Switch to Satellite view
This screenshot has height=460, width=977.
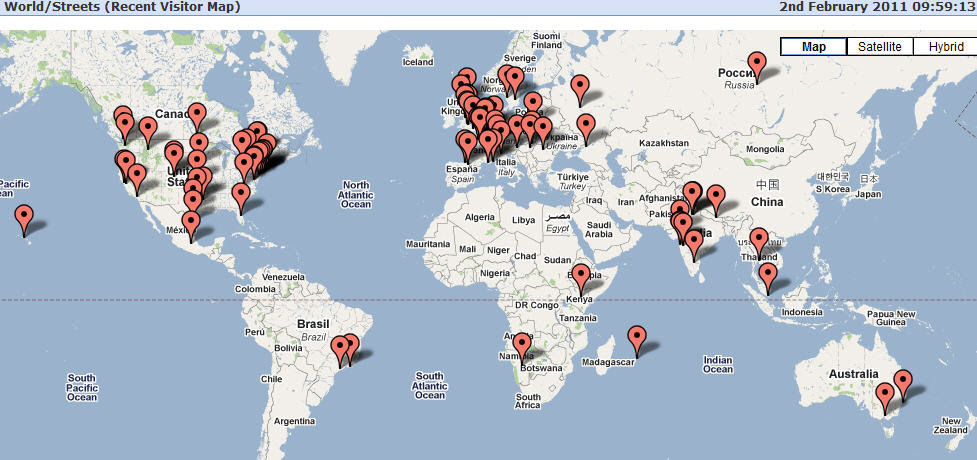[879, 47]
